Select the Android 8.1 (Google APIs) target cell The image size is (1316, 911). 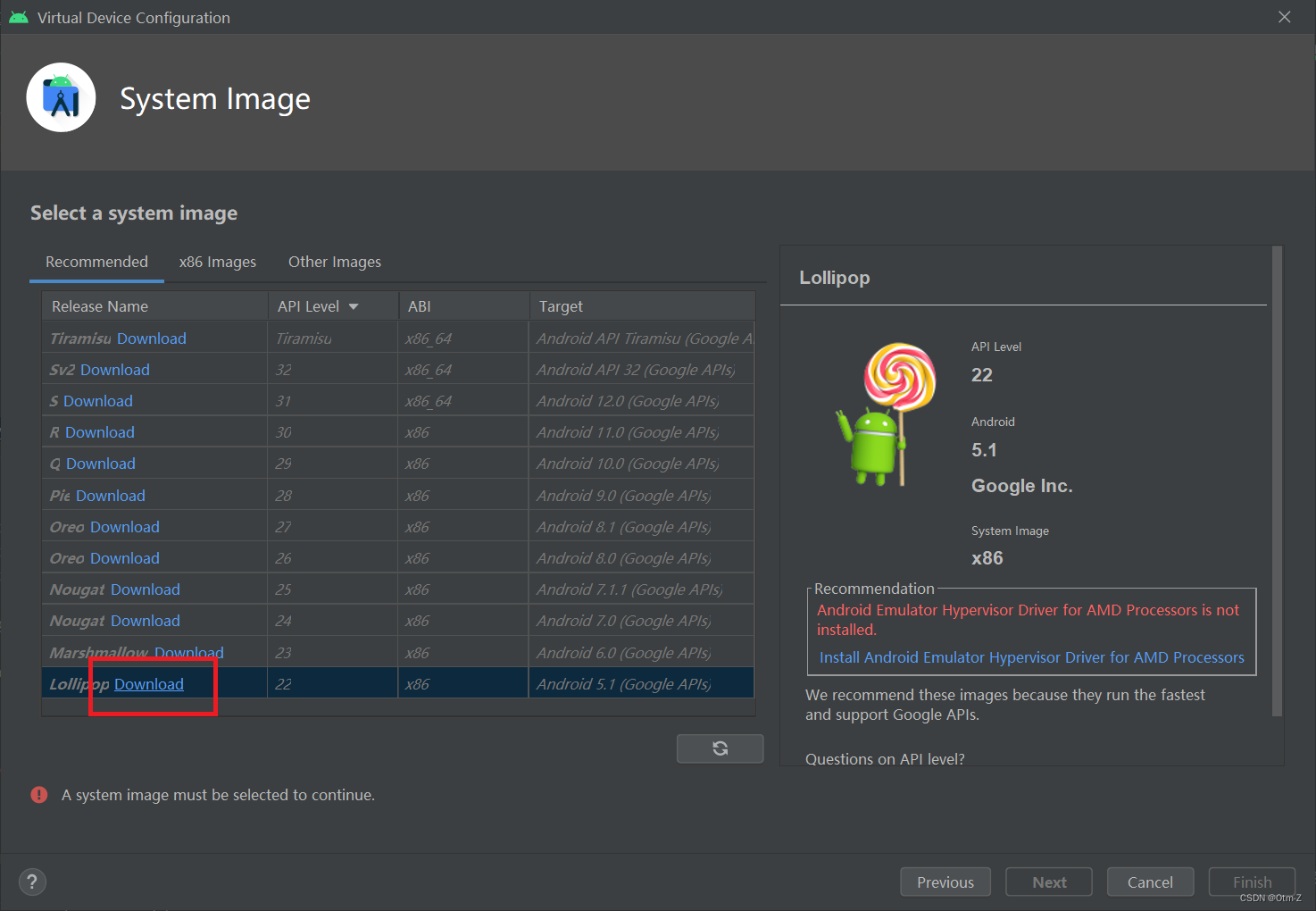[642, 527]
